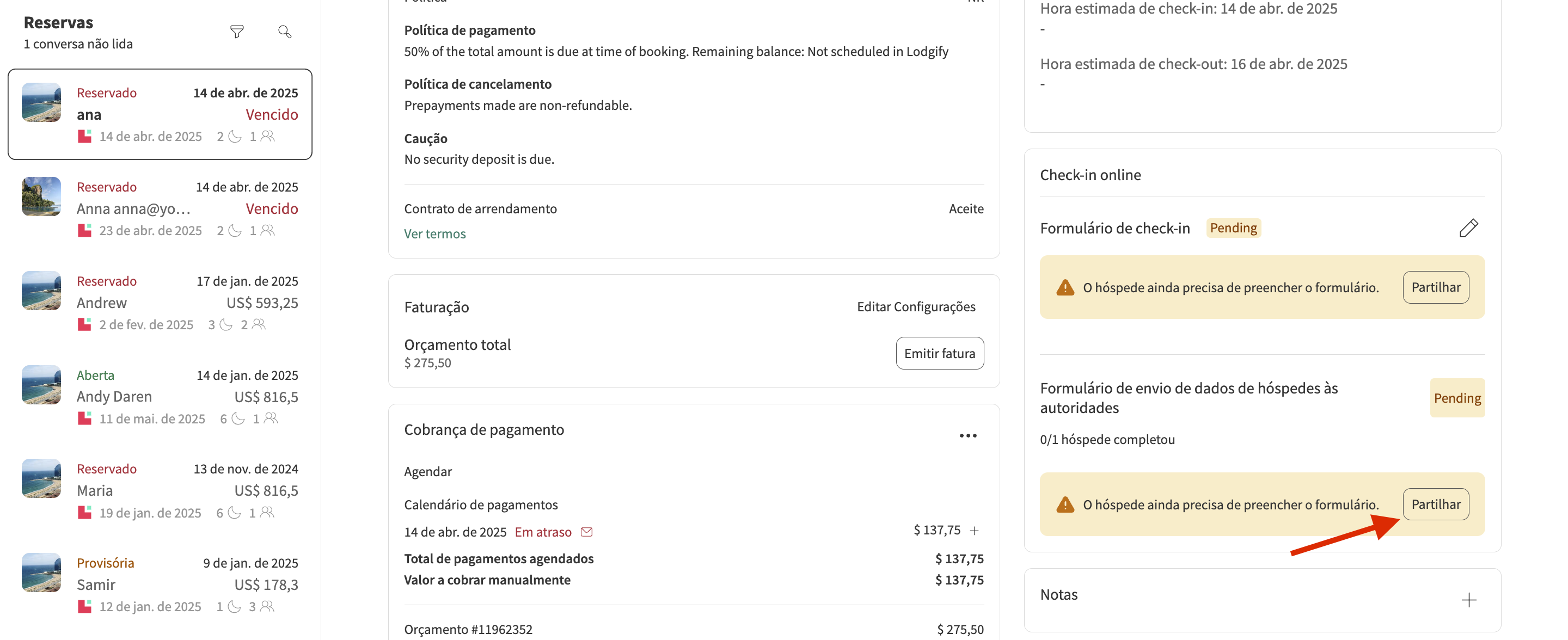Open the Ver termos link

[434, 233]
